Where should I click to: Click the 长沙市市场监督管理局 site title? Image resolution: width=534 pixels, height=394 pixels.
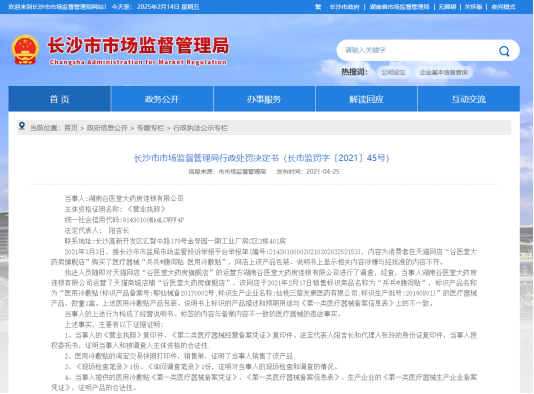point(138,45)
